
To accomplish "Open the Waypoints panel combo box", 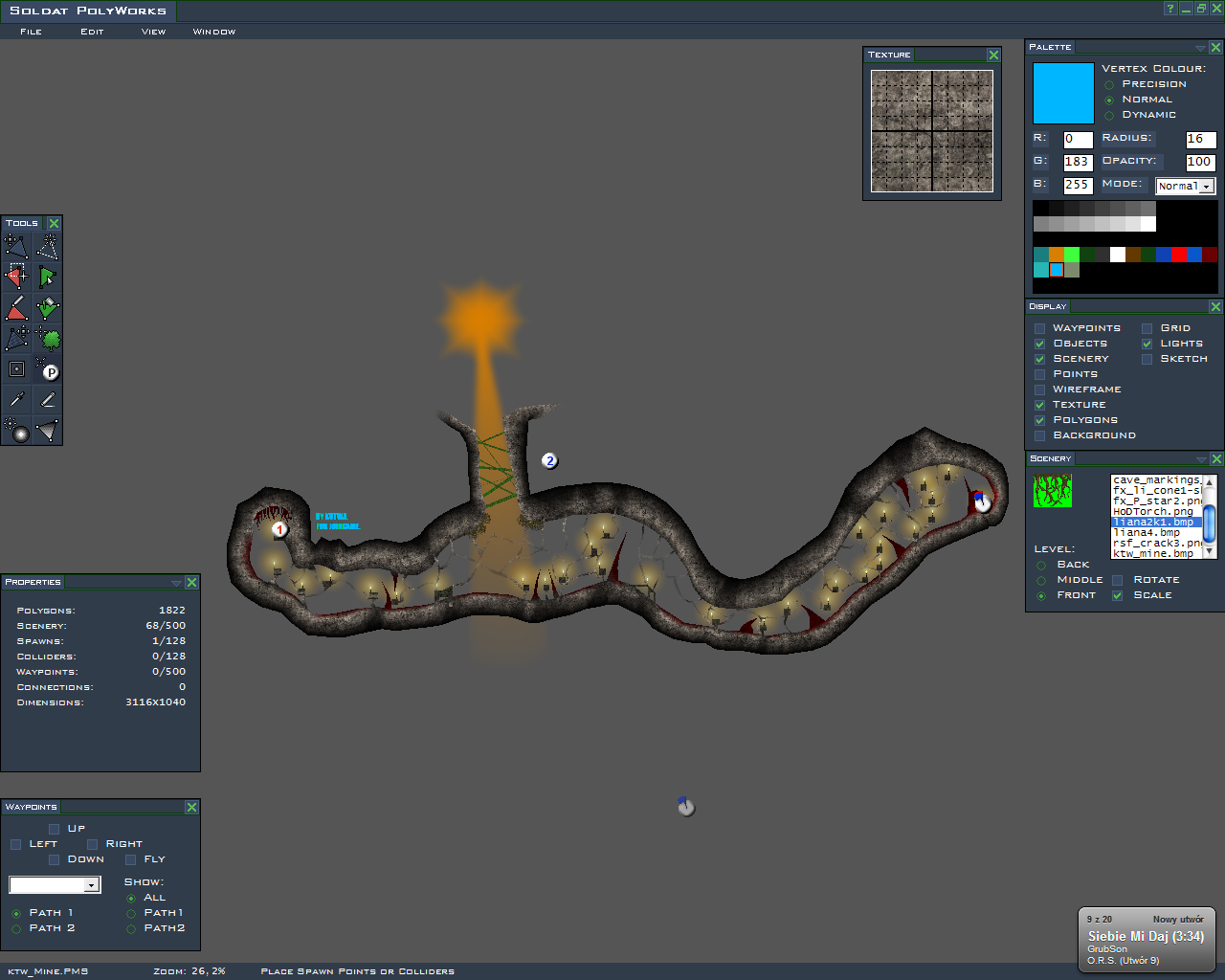I will [55, 885].
